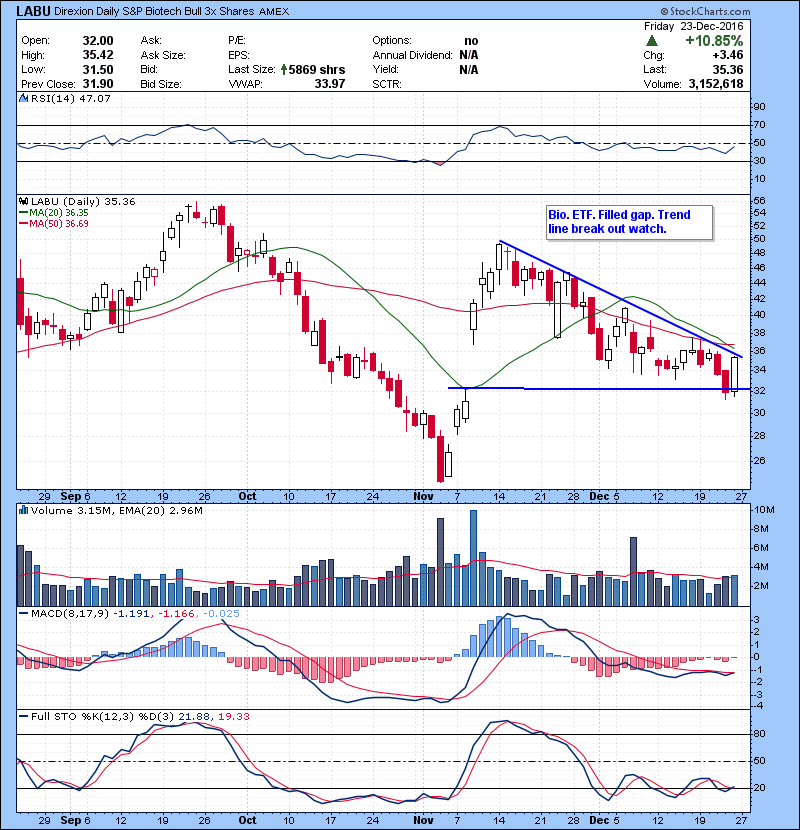
Task: Click the VWAP value 33.97
Action: 329,84
